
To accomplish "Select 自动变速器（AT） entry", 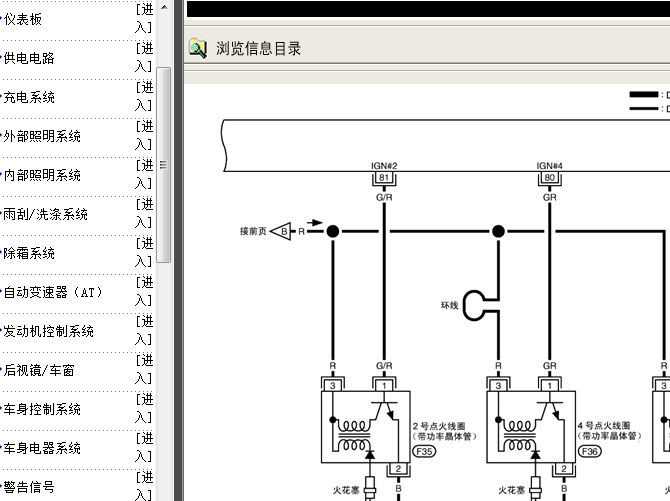I will tap(53, 292).
